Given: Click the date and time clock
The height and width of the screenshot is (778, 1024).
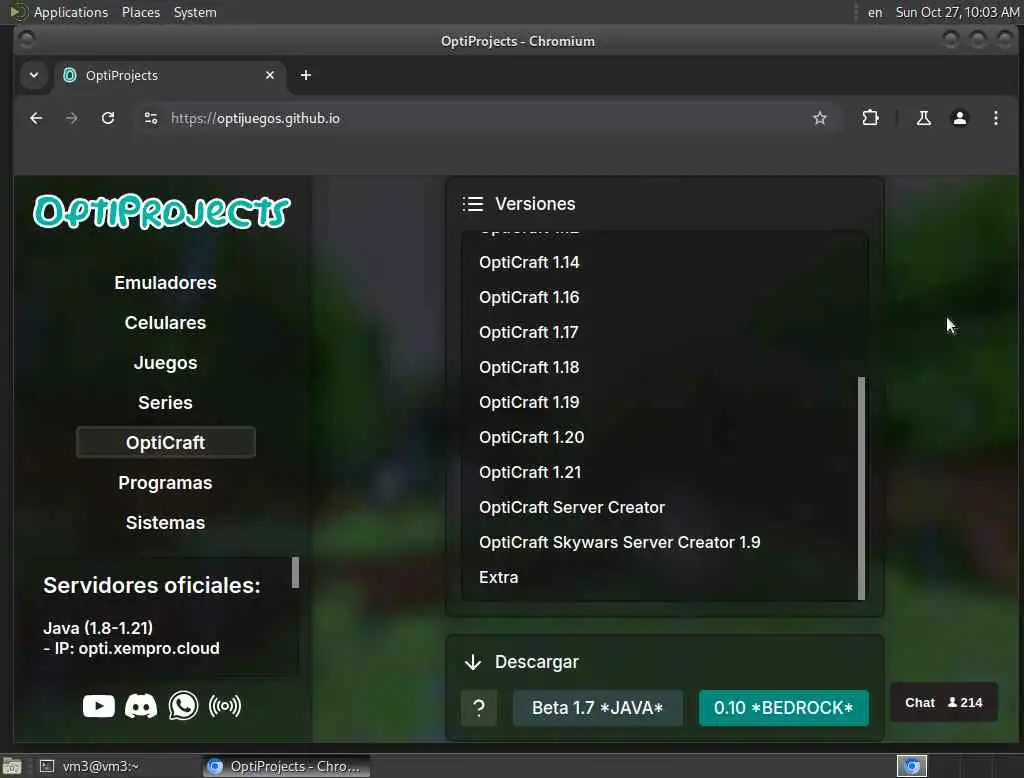Looking at the screenshot, I should (x=957, y=12).
